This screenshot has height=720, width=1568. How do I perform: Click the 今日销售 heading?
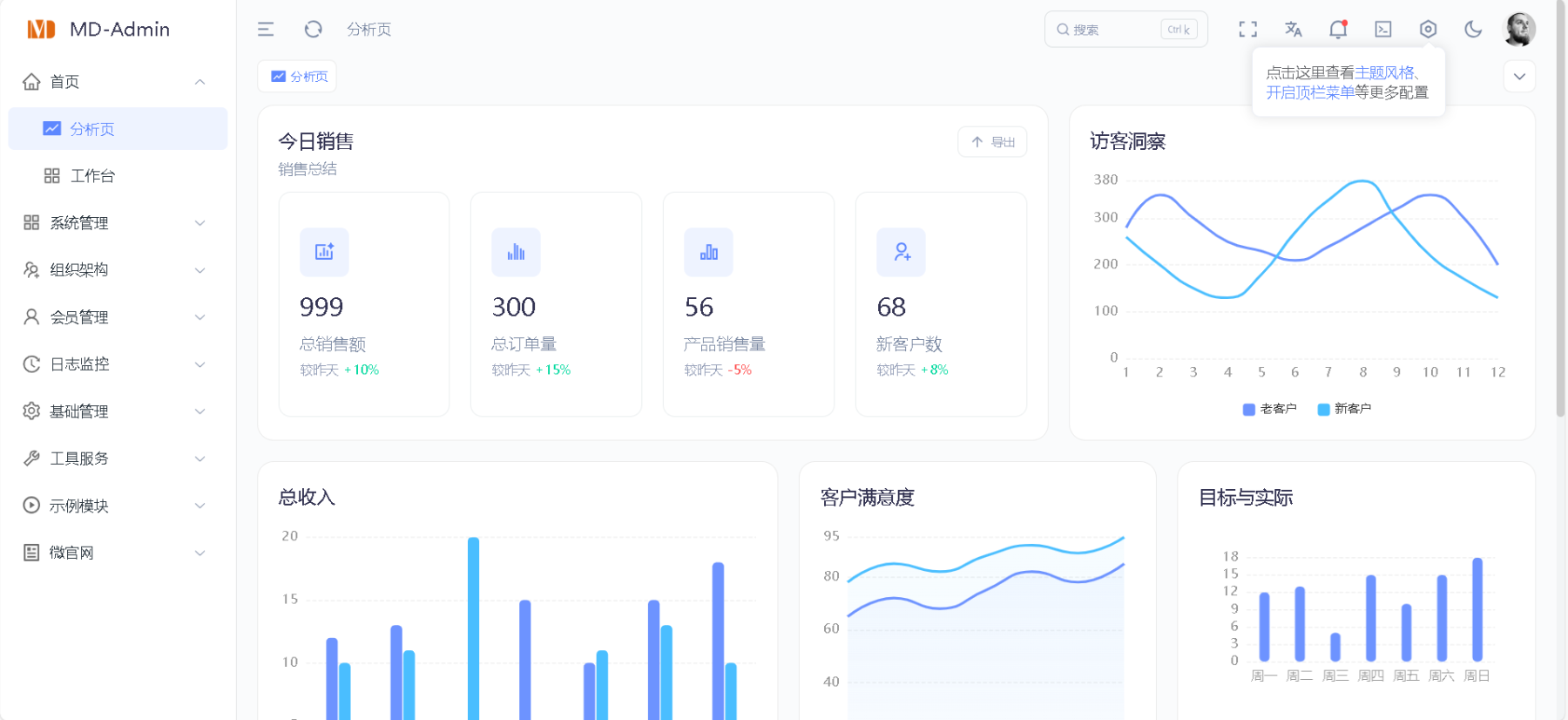point(316,141)
